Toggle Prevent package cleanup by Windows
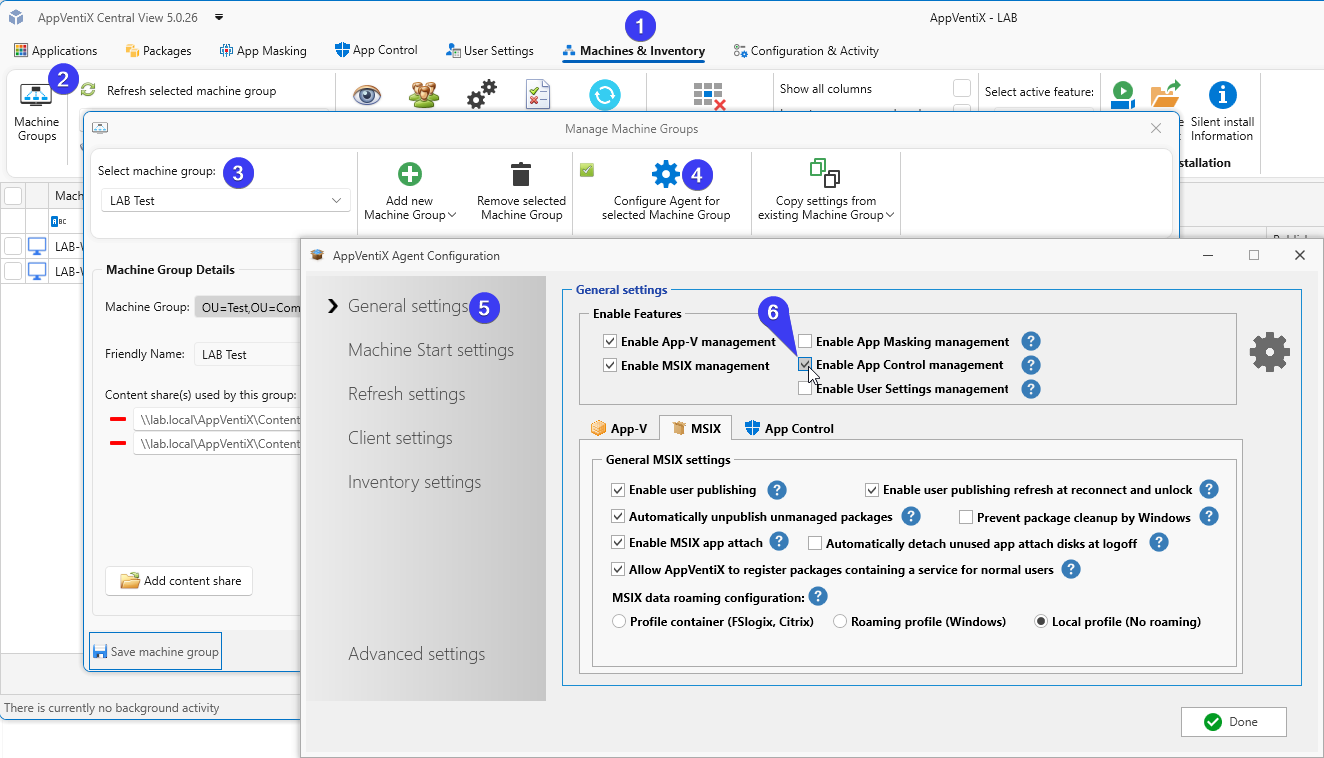Viewport: 1324px width, 758px height. [966, 517]
